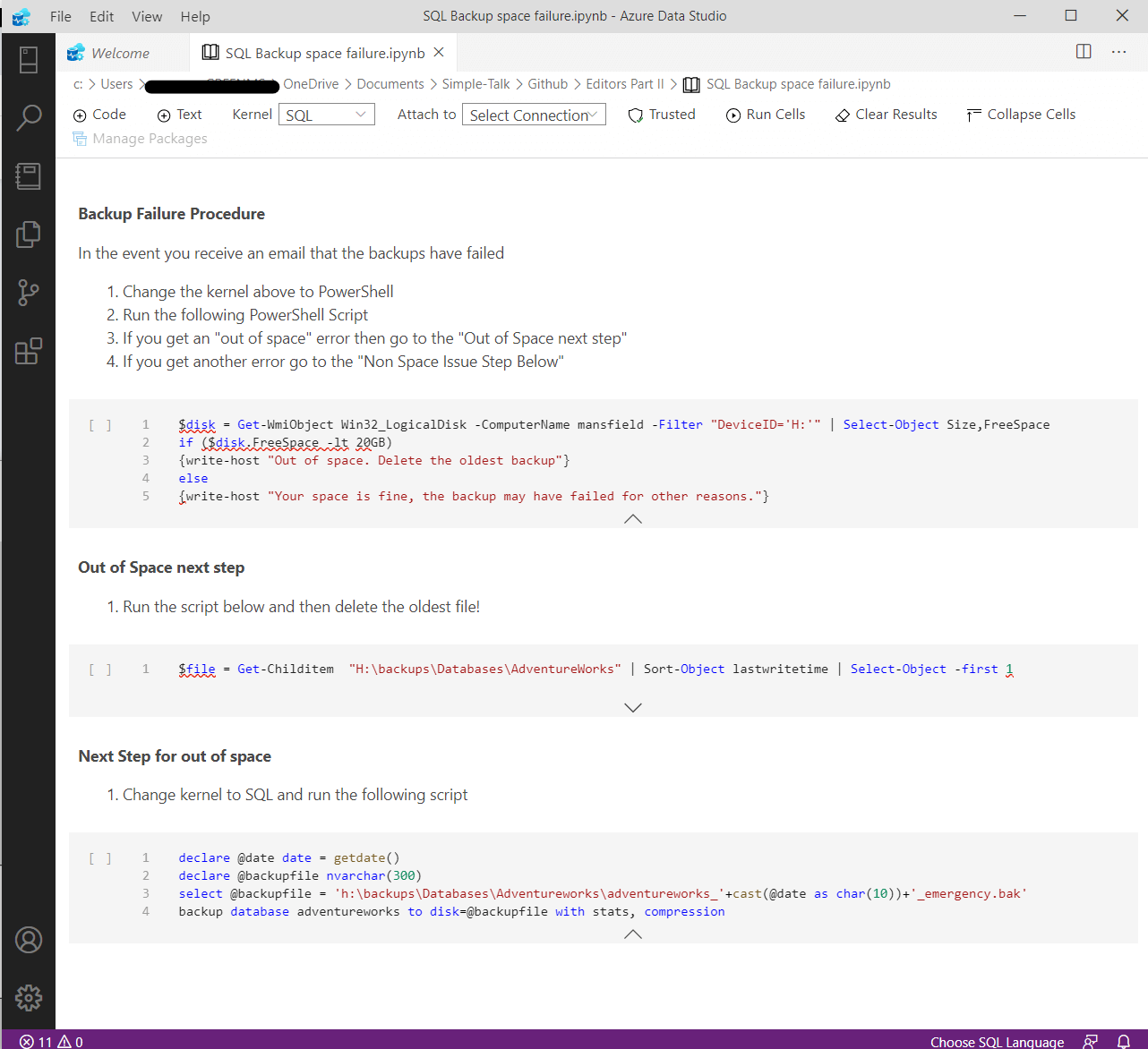Viewport: 1148px width, 1049px height.
Task: Open the Select Connection dropdown
Action: (534, 115)
